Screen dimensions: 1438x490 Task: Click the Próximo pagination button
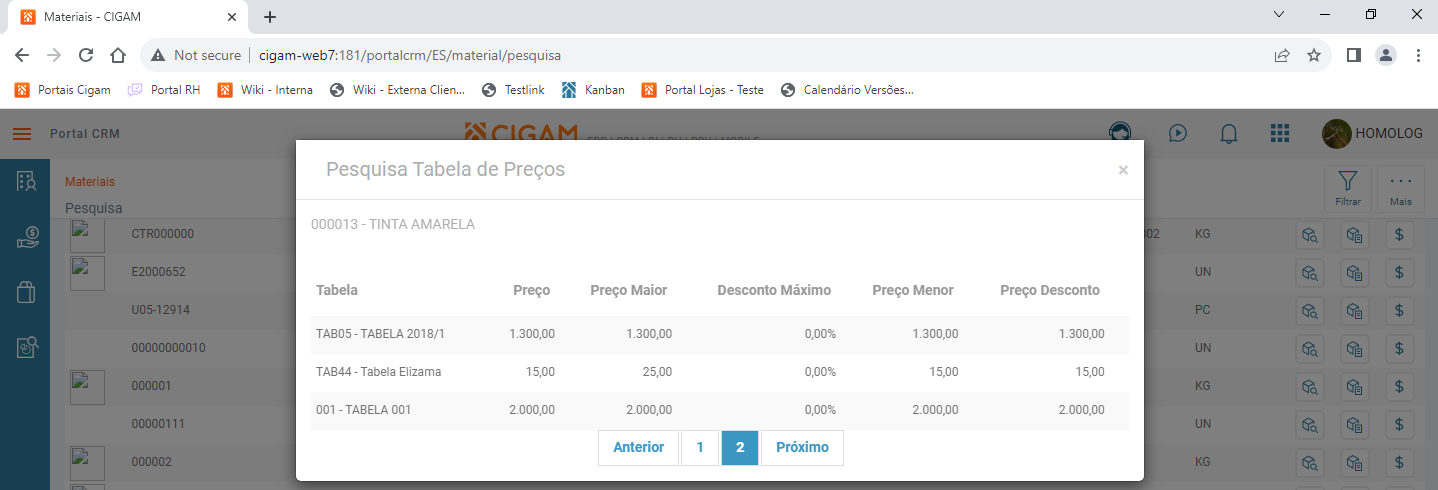click(802, 448)
